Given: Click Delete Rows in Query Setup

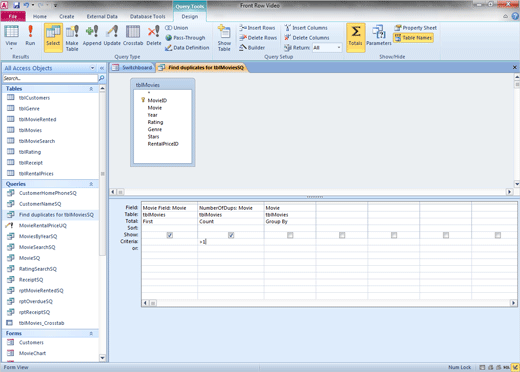Looking at the screenshot, I should tap(258, 38).
